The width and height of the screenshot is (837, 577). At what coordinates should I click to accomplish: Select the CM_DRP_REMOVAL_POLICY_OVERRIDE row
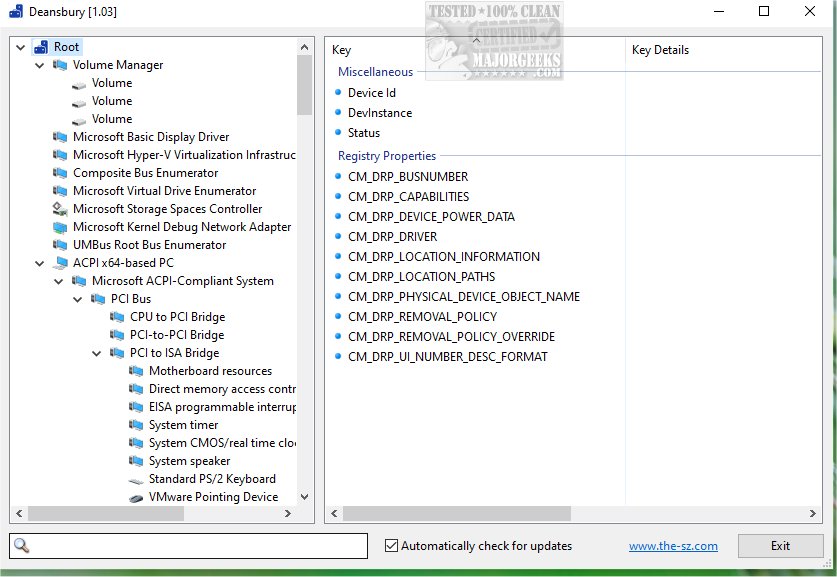[452, 337]
